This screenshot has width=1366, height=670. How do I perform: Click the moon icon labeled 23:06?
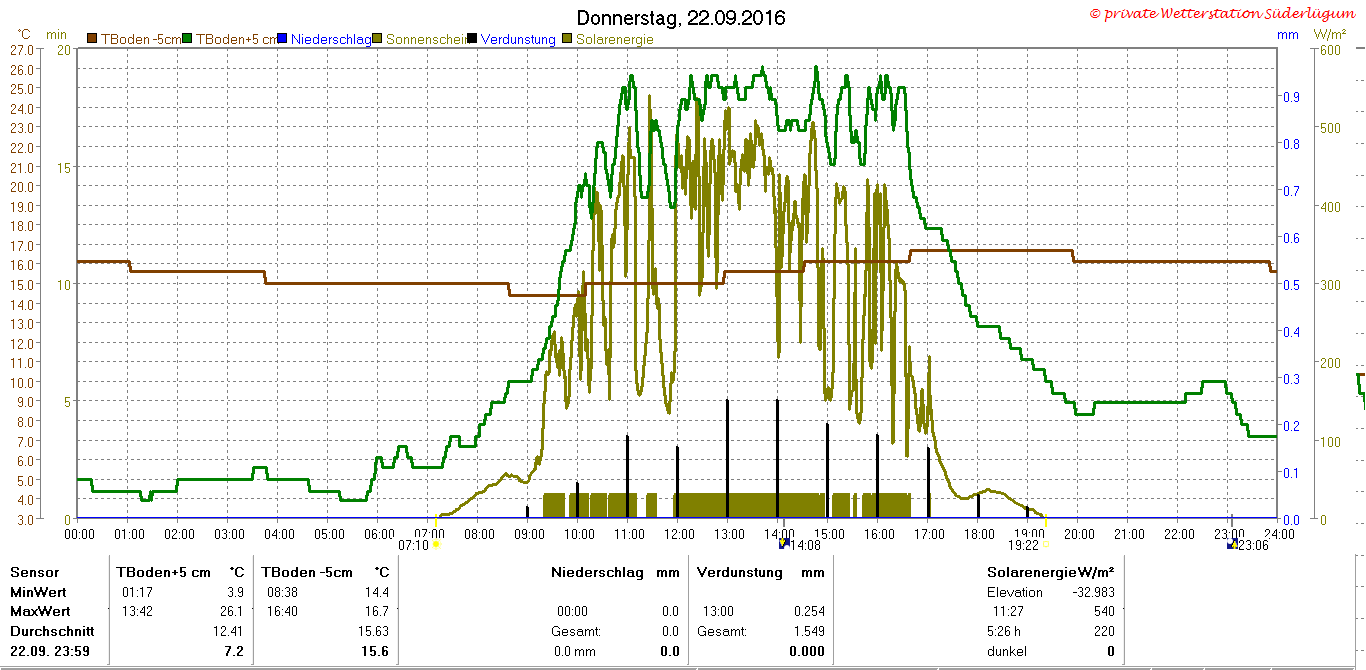click(x=1233, y=543)
